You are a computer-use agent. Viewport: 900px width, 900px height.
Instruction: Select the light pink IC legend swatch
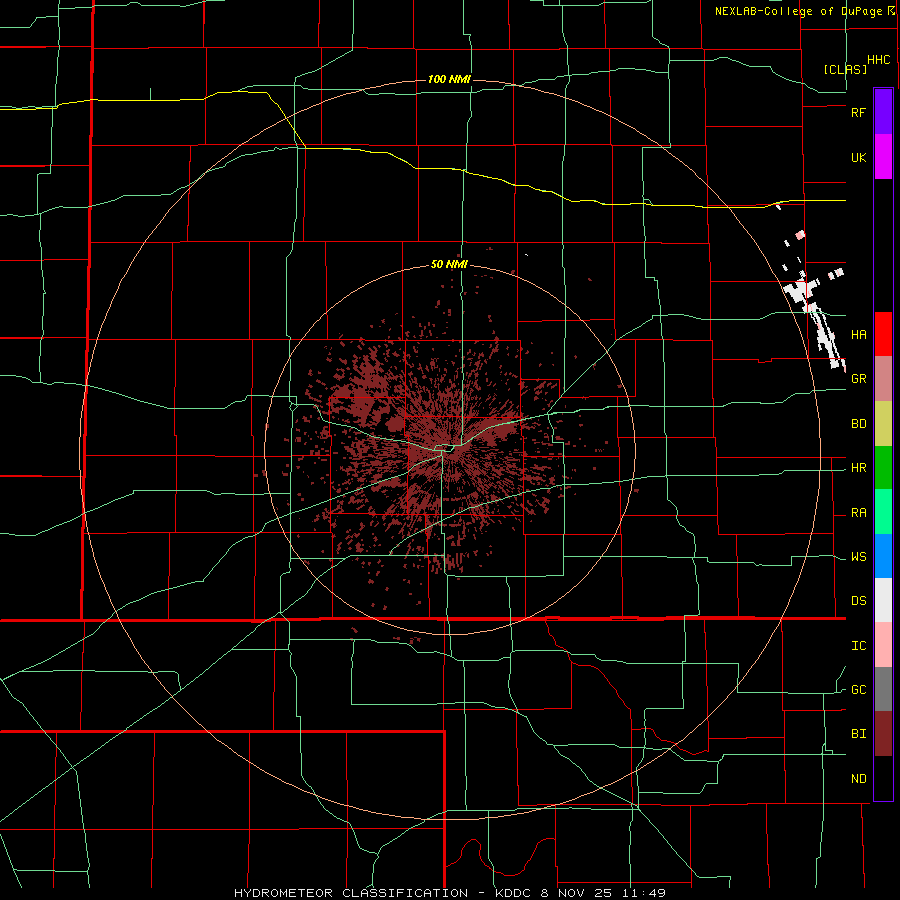(883, 645)
